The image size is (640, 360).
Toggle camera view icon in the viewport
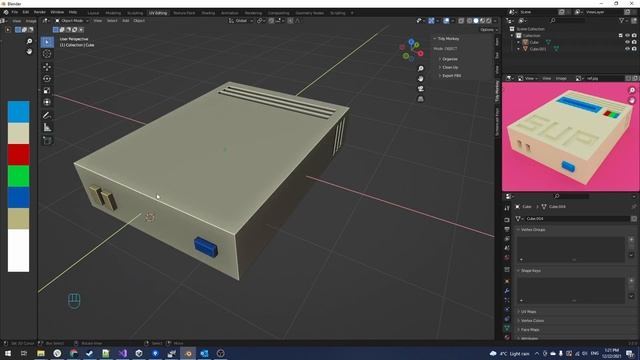pos(420,89)
